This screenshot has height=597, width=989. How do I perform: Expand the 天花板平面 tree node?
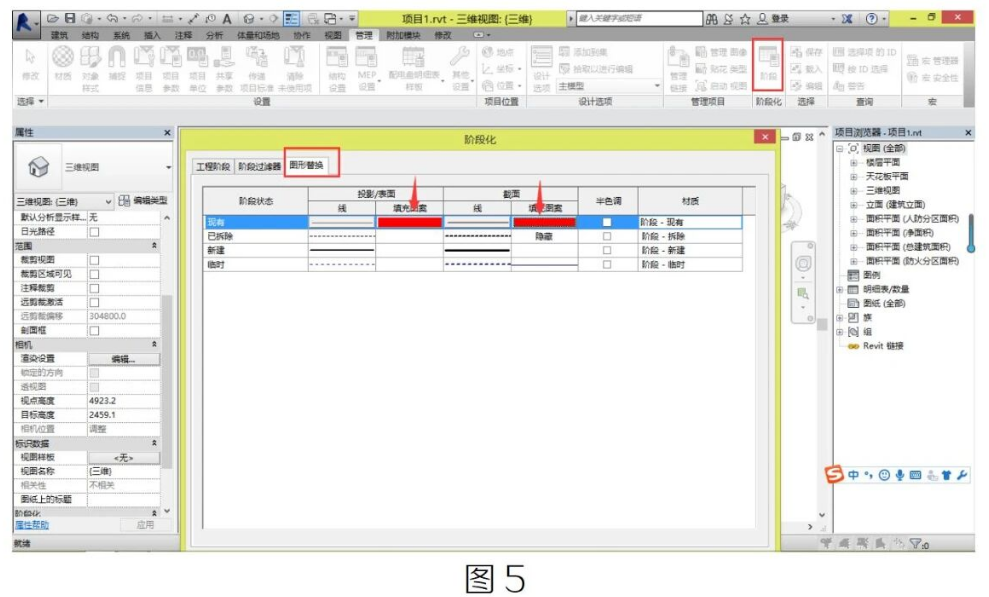853,177
